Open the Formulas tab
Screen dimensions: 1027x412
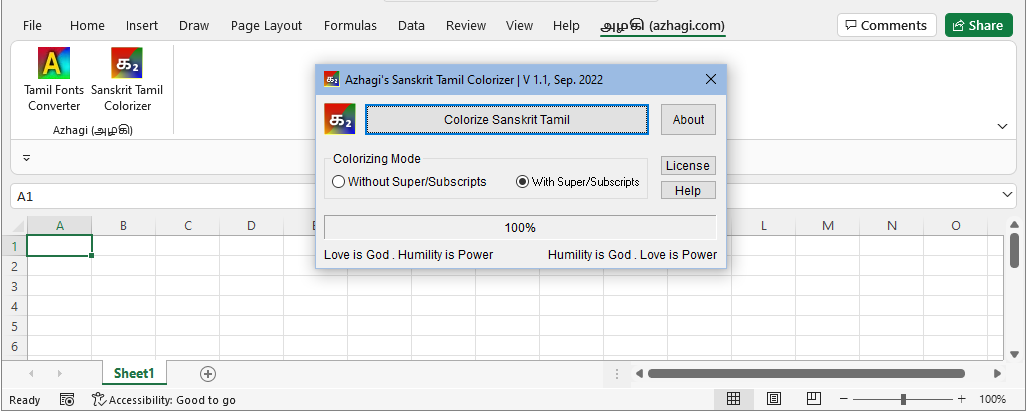coord(350,26)
